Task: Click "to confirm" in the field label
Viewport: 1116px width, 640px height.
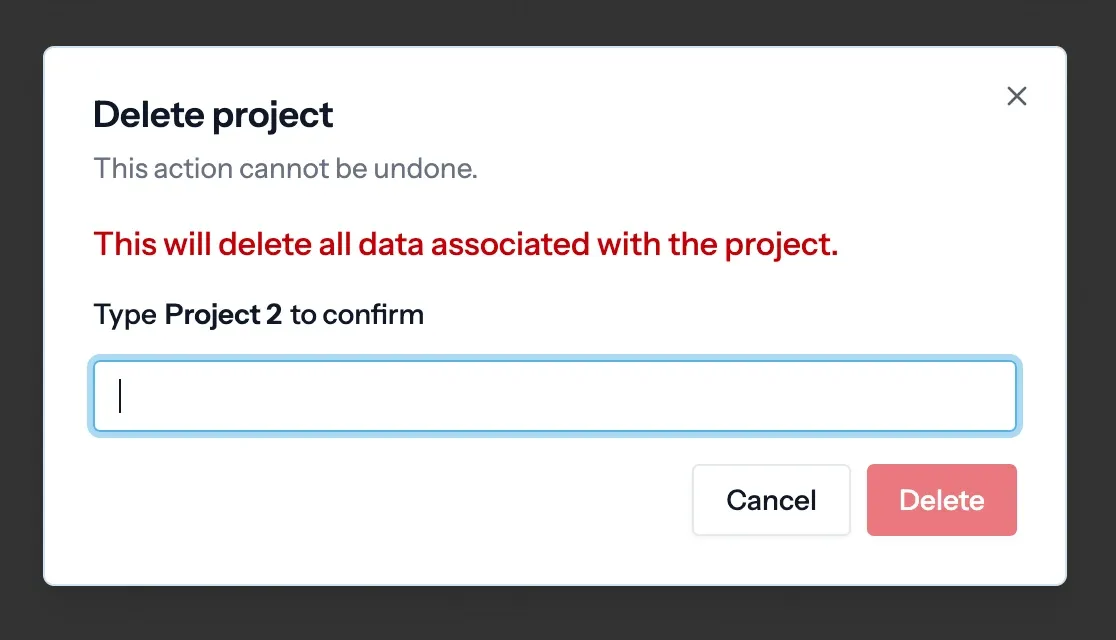Action: pos(357,315)
